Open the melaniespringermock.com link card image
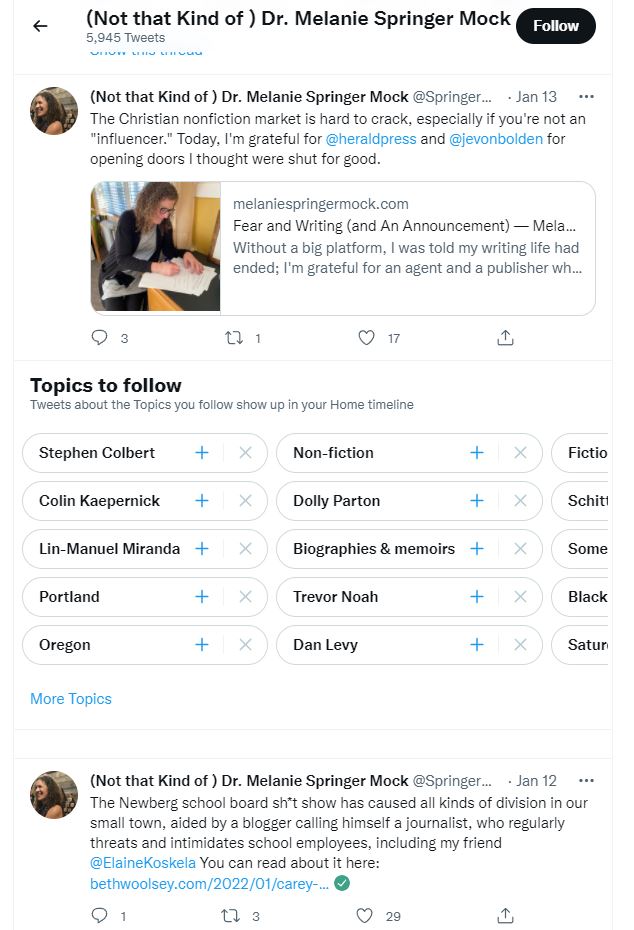Image resolution: width=634 pixels, height=930 pixels. 155,247
